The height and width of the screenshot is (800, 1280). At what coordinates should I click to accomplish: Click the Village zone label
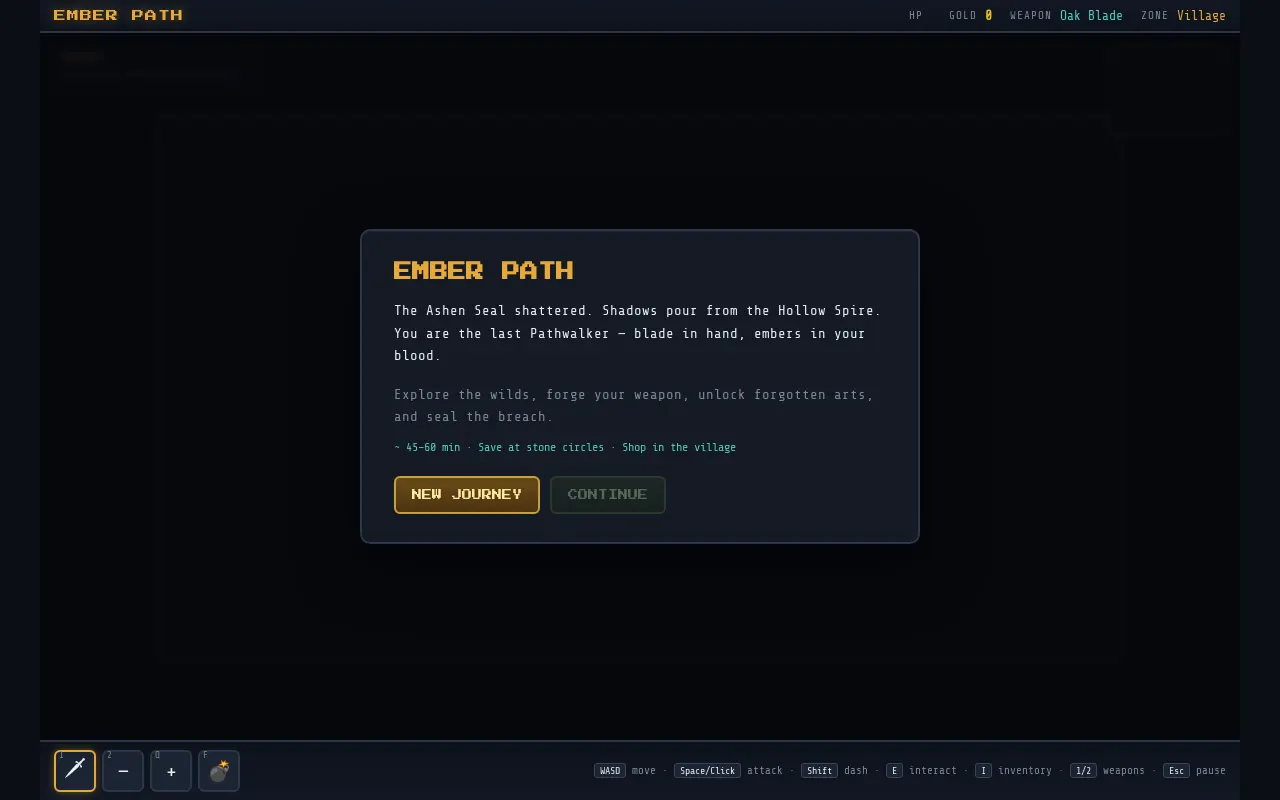1201,16
